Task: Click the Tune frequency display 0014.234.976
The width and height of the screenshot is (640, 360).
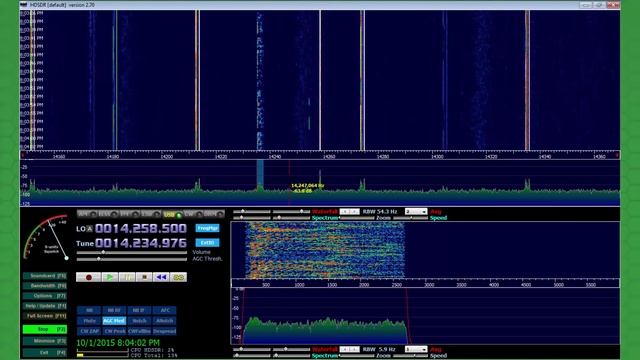Action: (141, 243)
